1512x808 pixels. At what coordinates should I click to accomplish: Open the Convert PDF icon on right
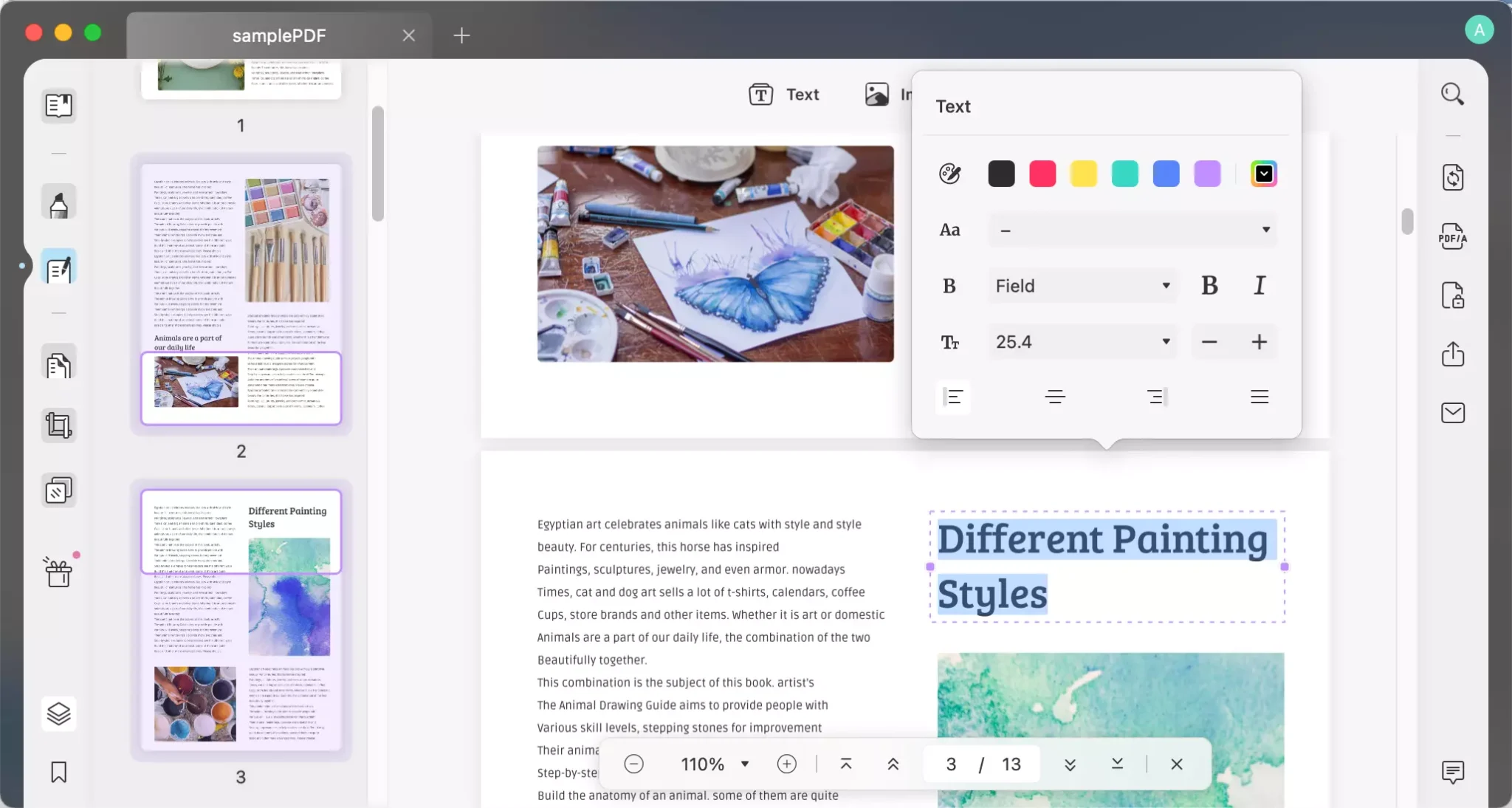(1452, 177)
